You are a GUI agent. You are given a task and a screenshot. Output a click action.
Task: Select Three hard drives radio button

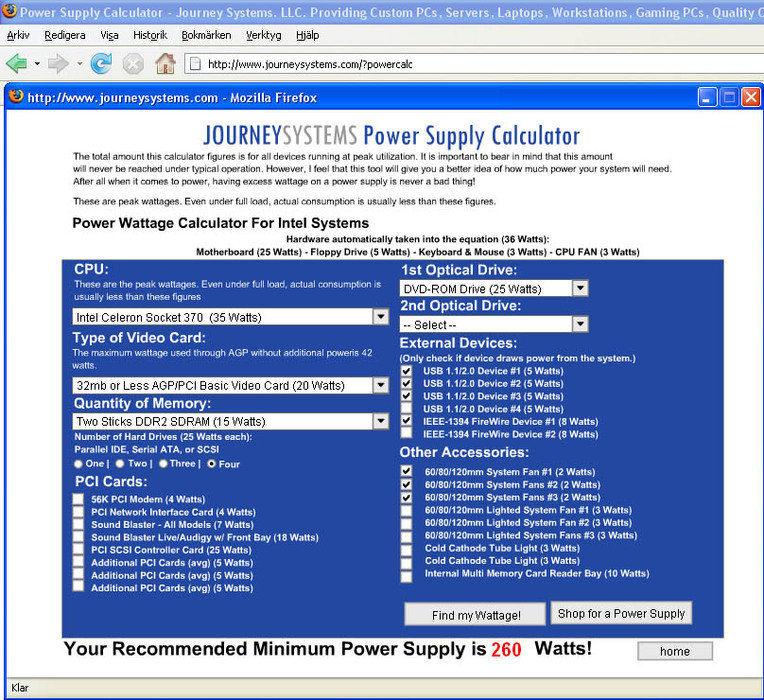[x=163, y=464]
